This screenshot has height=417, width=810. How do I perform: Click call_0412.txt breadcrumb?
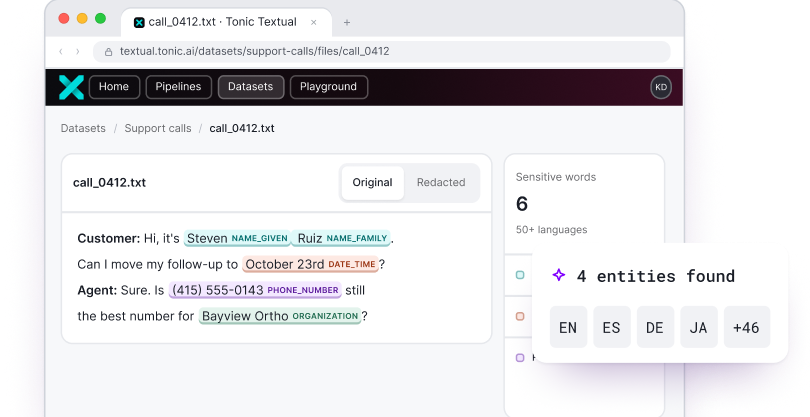(x=242, y=128)
